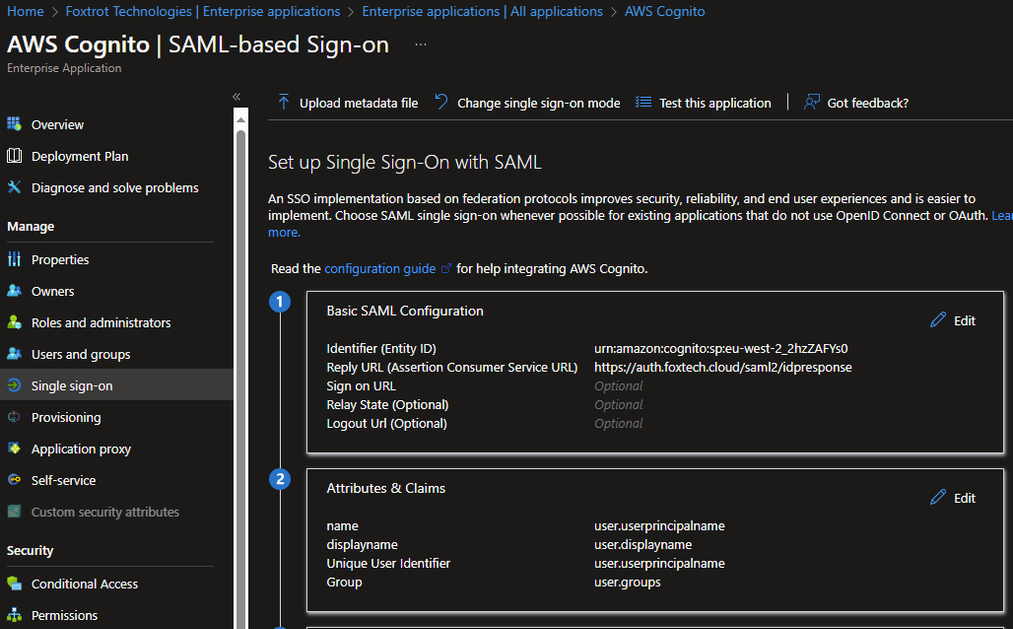
Task: Click the Edit pencil for Basic SAML Configuration
Action: pyautogui.click(x=938, y=319)
